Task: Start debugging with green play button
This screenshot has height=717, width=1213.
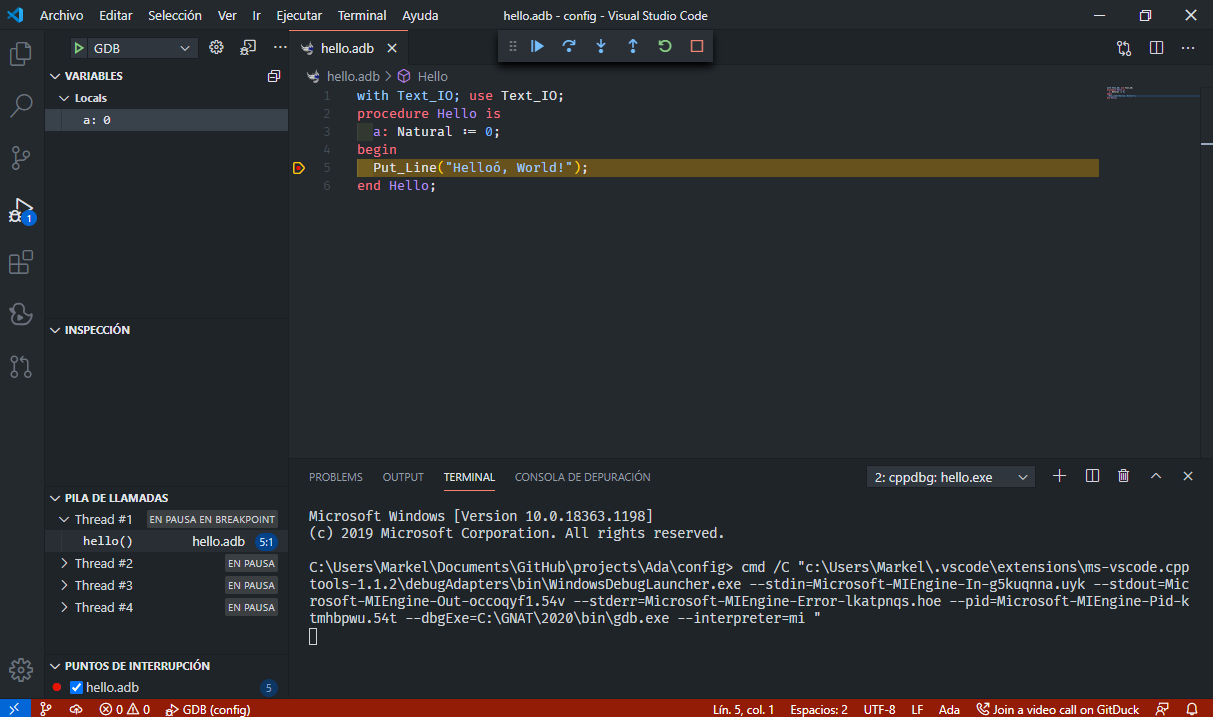Action: 79,48
